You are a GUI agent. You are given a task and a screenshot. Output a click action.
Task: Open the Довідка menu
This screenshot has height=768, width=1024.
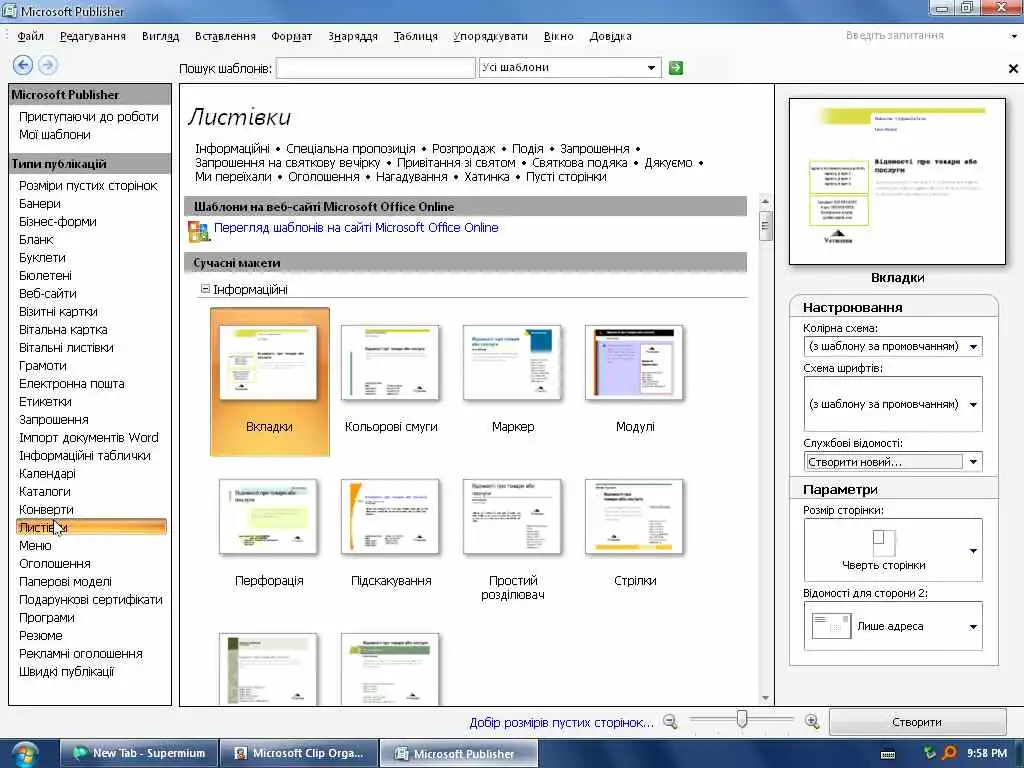610,36
